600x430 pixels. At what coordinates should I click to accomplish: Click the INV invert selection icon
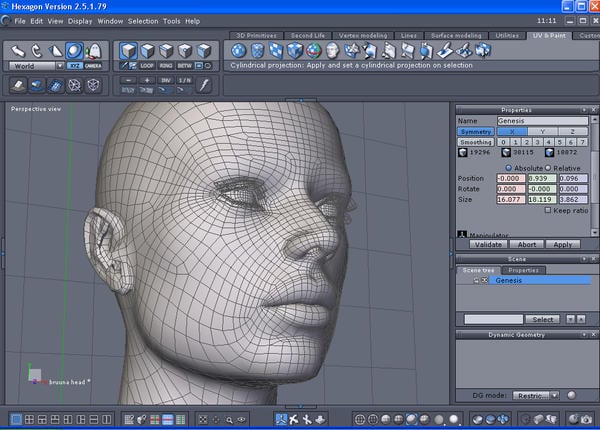(x=166, y=80)
